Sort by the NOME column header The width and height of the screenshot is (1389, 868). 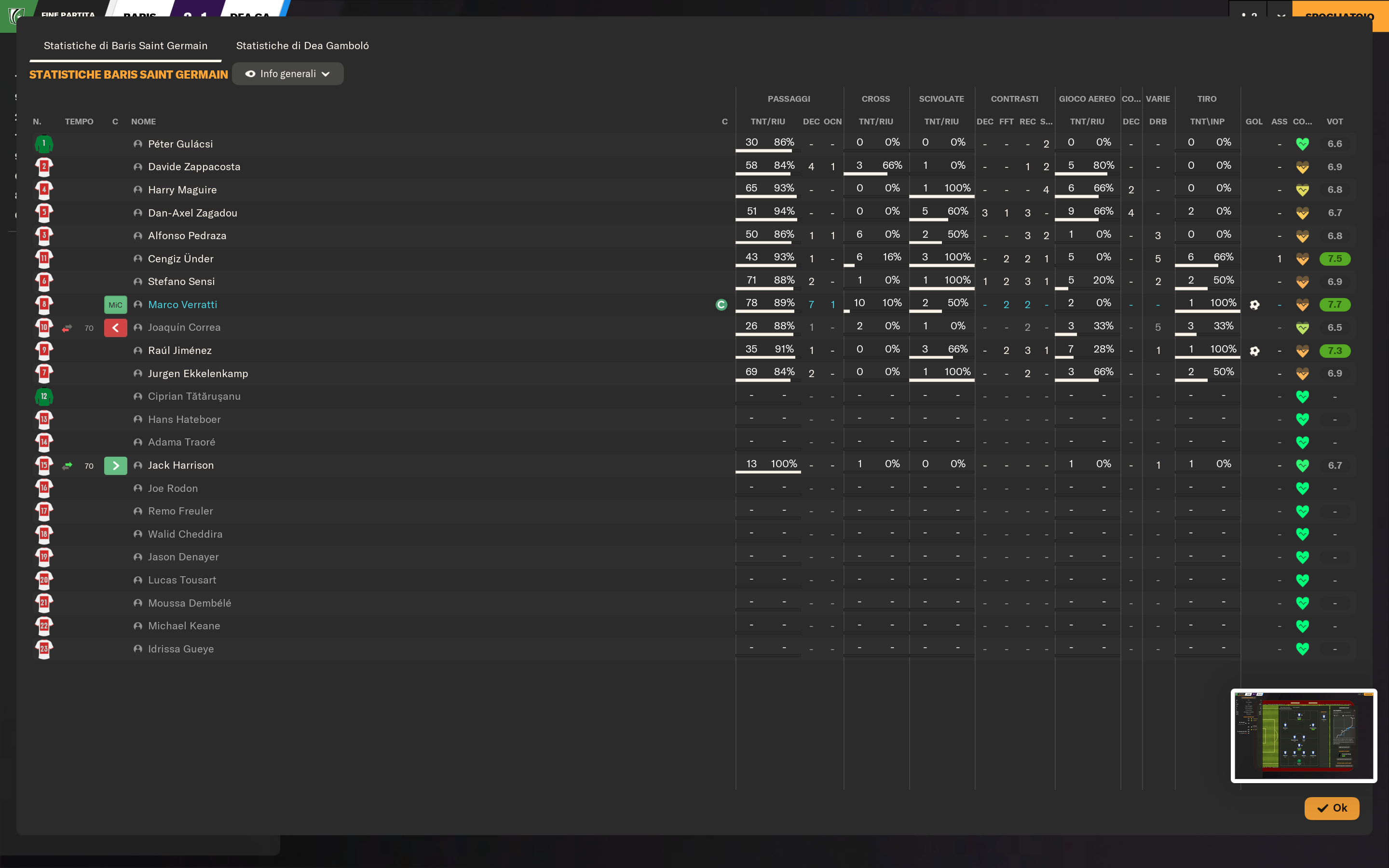click(144, 122)
